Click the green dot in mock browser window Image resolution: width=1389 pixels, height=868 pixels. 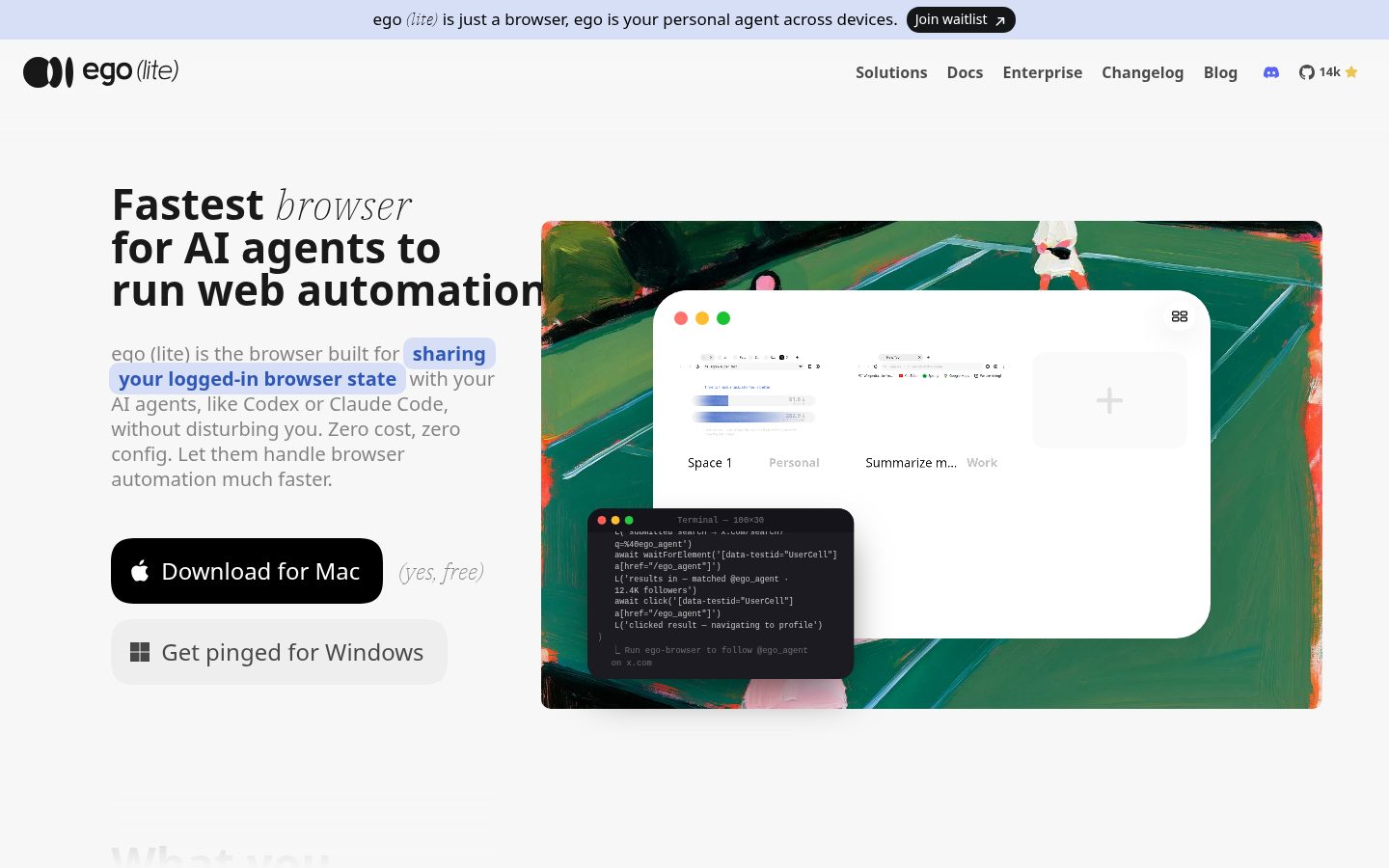point(723,318)
